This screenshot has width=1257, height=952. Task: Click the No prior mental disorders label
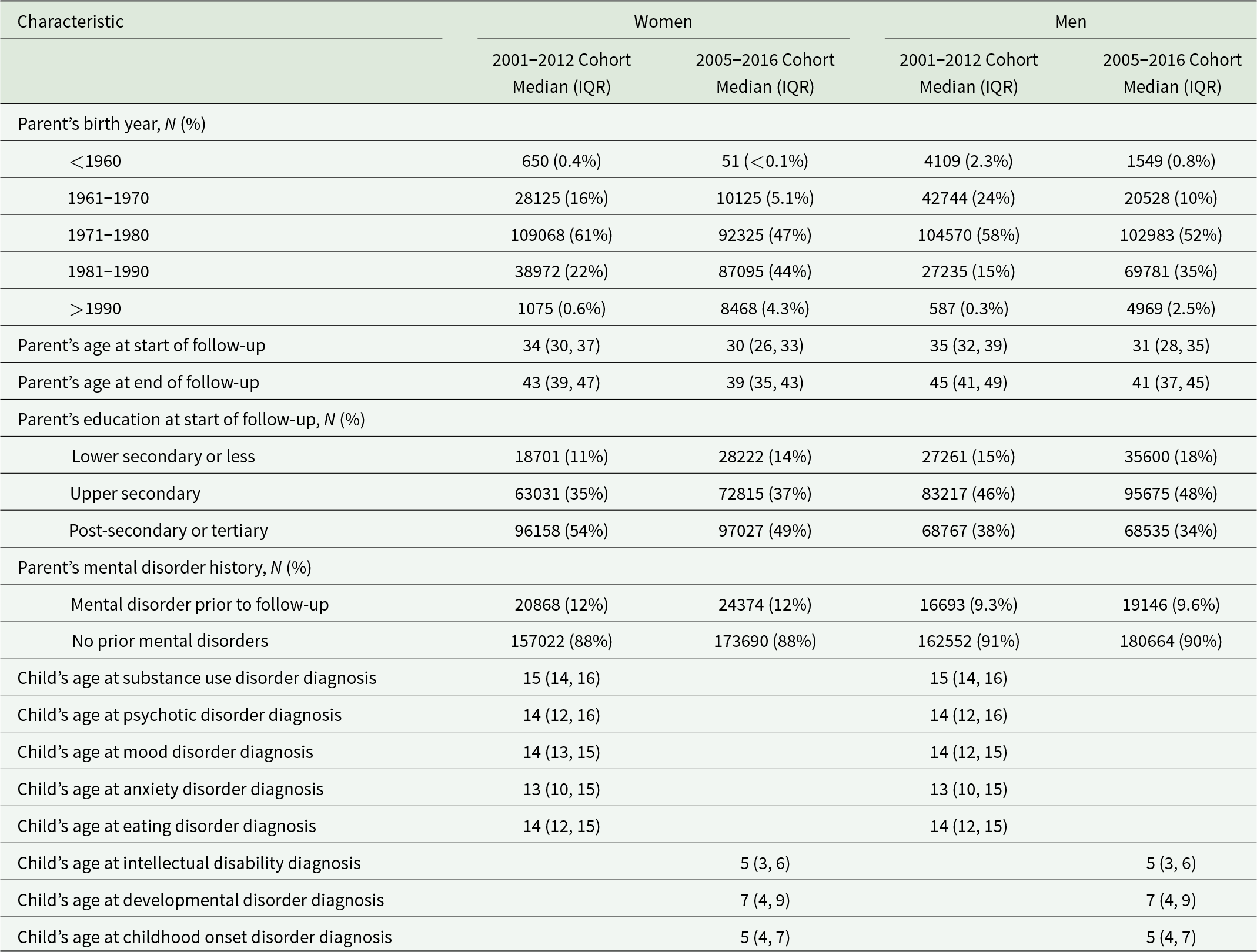click(170, 641)
